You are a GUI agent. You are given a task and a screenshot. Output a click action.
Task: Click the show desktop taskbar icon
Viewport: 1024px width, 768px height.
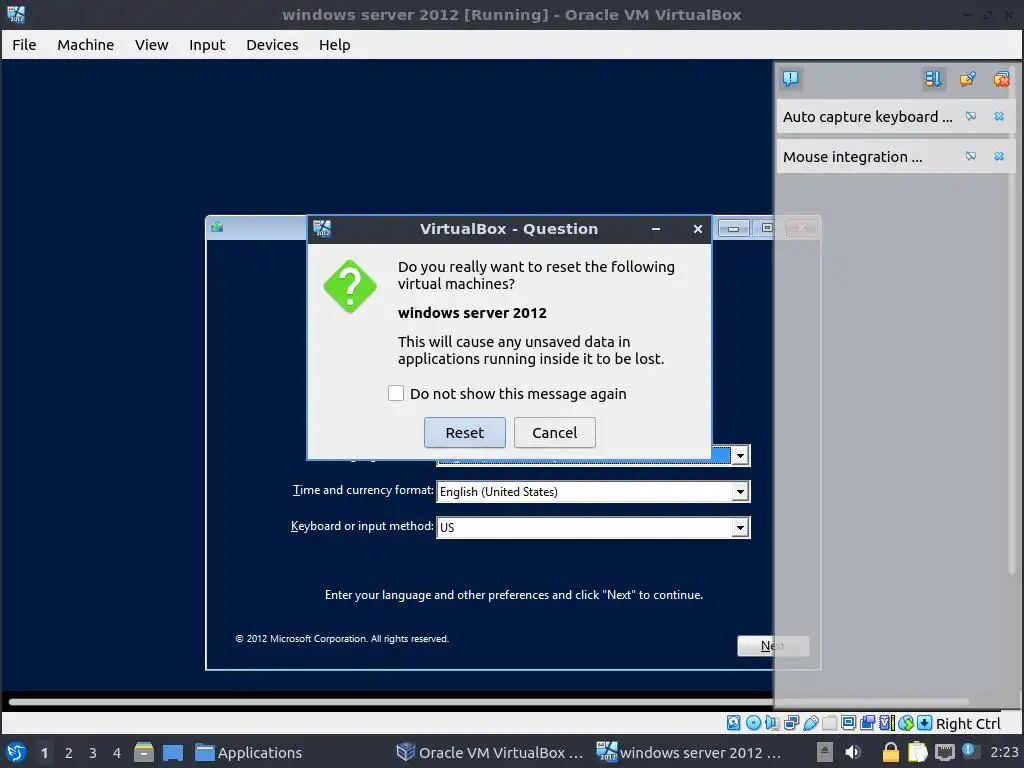(173, 752)
